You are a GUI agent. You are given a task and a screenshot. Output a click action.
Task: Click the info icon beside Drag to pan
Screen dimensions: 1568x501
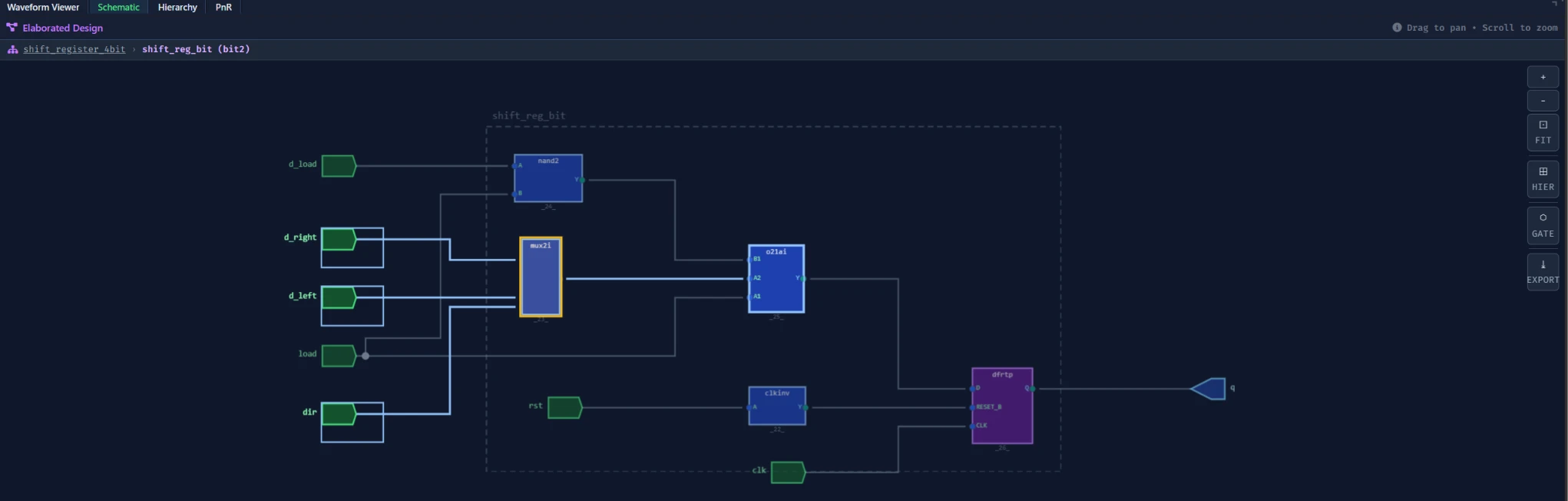(1397, 28)
